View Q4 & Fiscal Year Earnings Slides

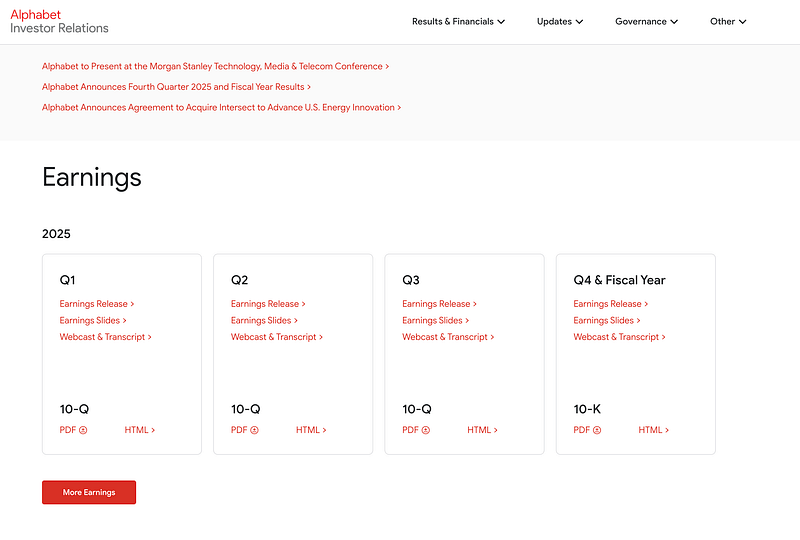coord(607,321)
